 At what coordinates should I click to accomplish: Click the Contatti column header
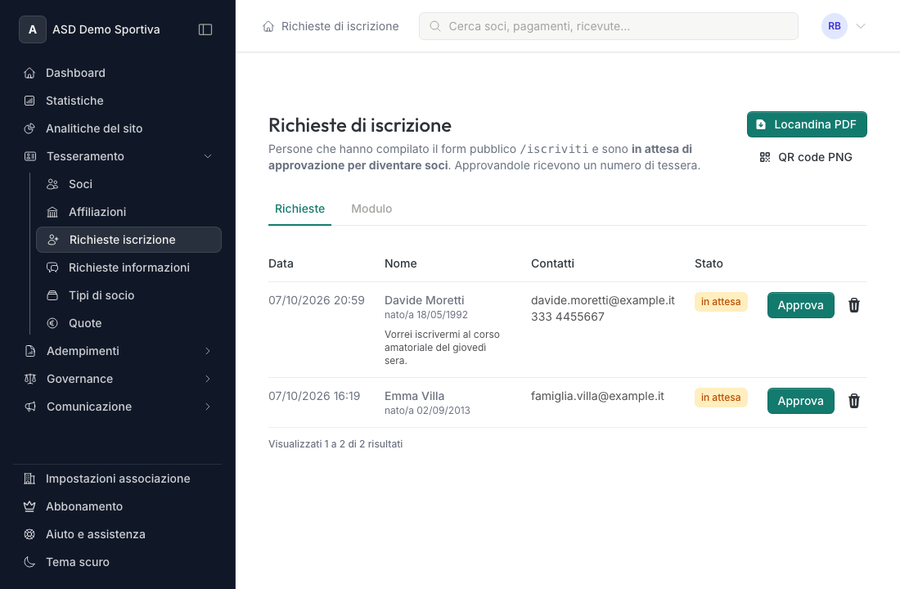(x=552, y=264)
